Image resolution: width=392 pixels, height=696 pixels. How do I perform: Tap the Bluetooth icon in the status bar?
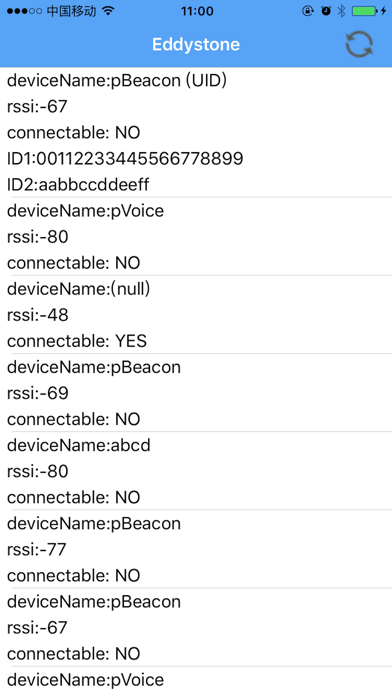(x=341, y=11)
